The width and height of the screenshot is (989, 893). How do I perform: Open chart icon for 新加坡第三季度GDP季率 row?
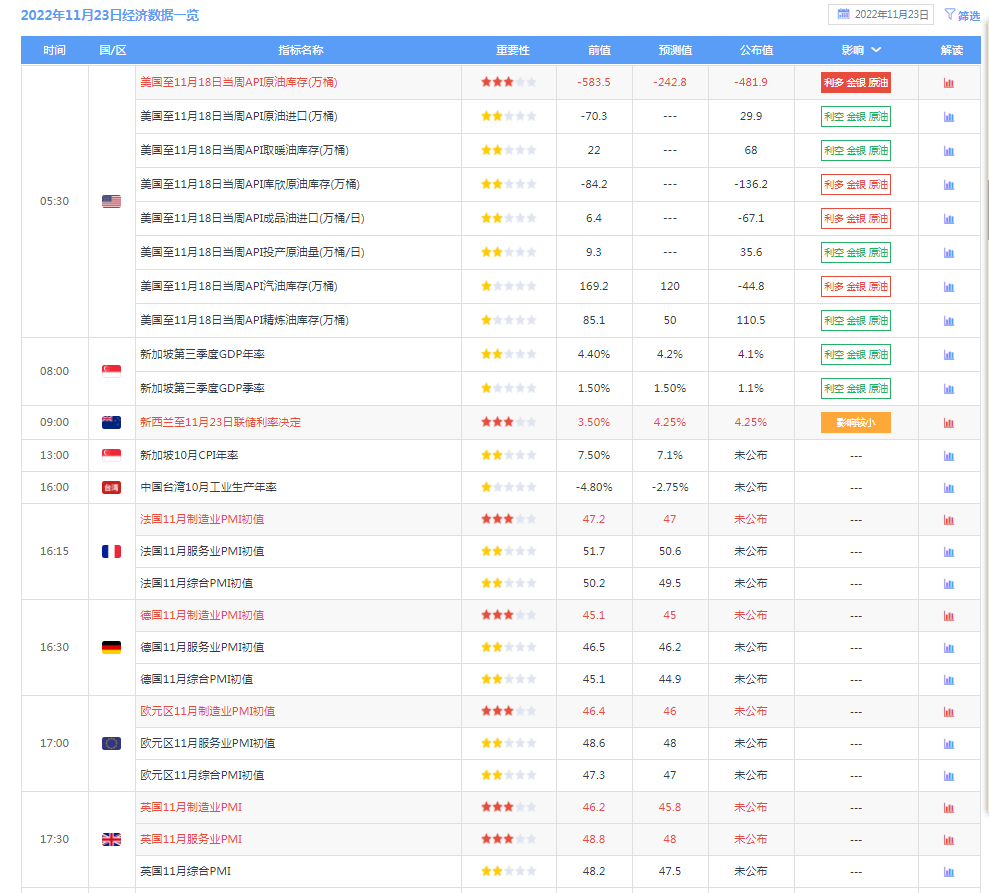pos(949,389)
